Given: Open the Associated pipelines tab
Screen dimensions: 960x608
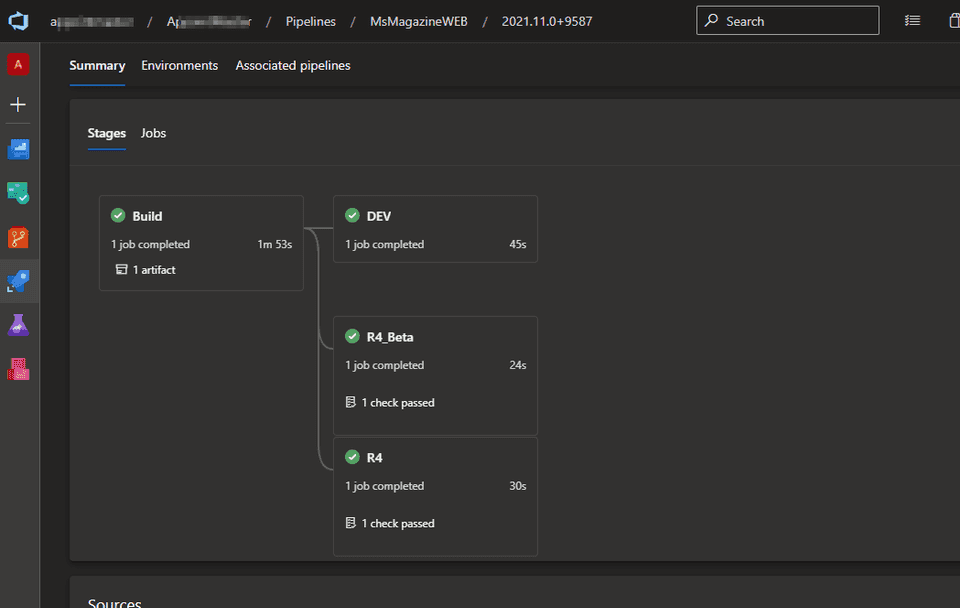Looking at the screenshot, I should pos(292,65).
